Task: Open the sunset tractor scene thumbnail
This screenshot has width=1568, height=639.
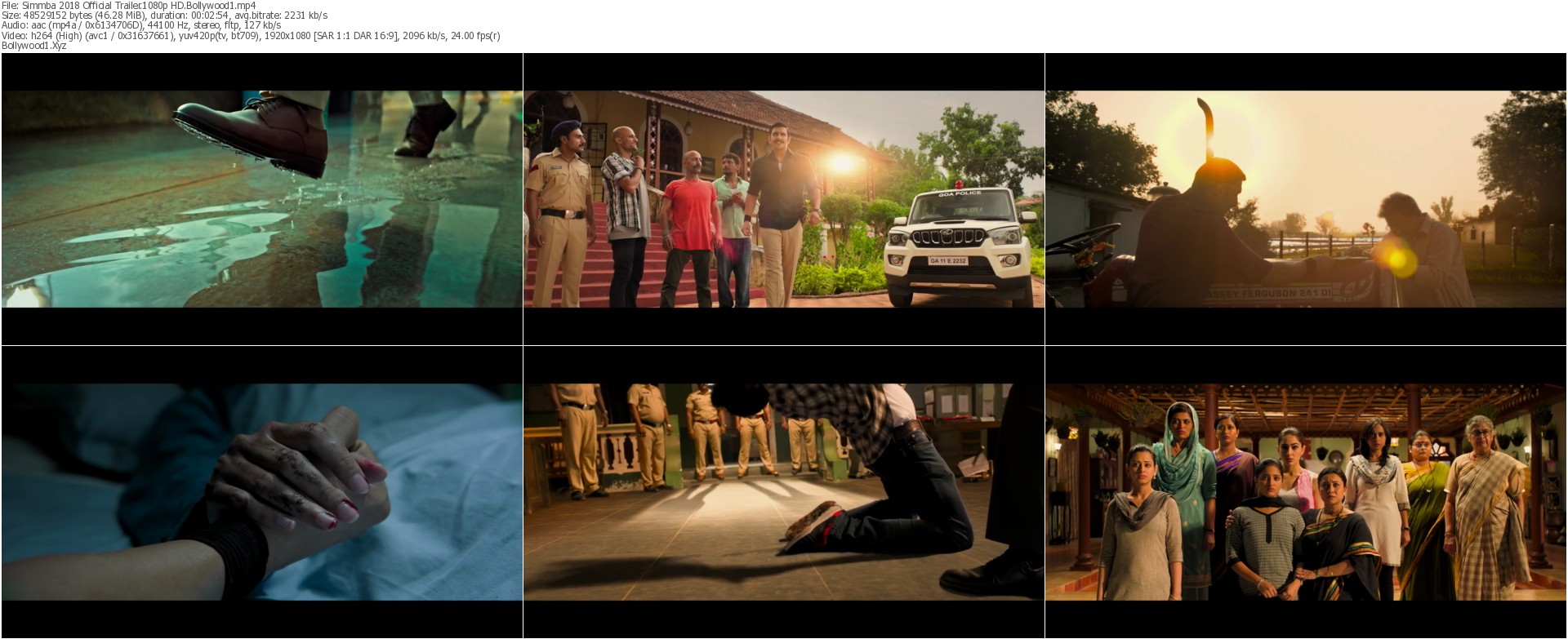Action: (1306, 199)
